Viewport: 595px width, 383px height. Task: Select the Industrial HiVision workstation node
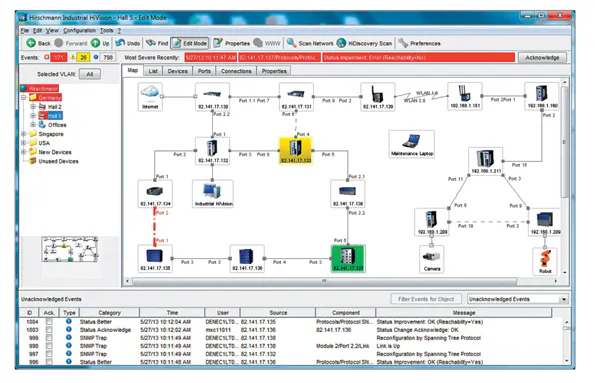tap(213, 194)
